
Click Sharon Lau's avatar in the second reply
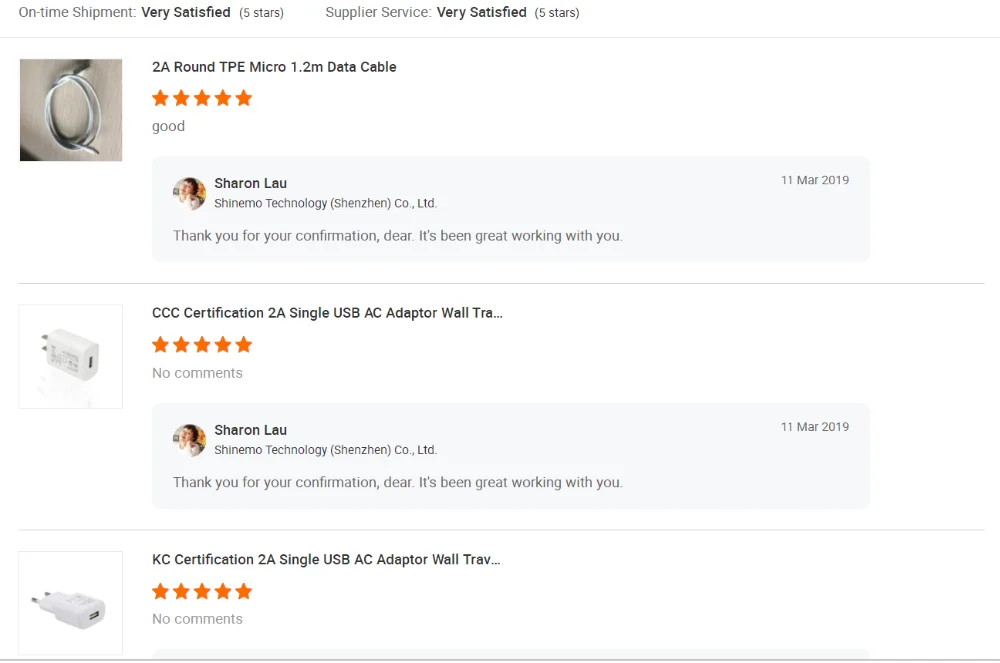click(x=189, y=440)
